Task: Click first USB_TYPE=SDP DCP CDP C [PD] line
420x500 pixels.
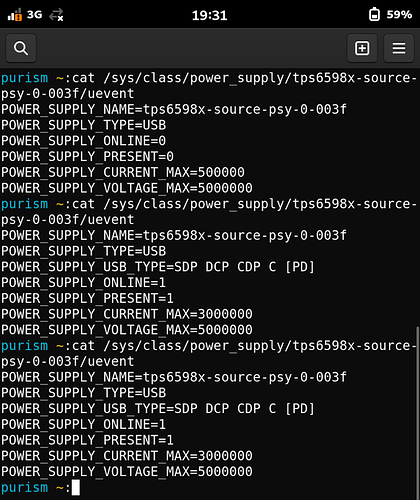Action: 158,267
